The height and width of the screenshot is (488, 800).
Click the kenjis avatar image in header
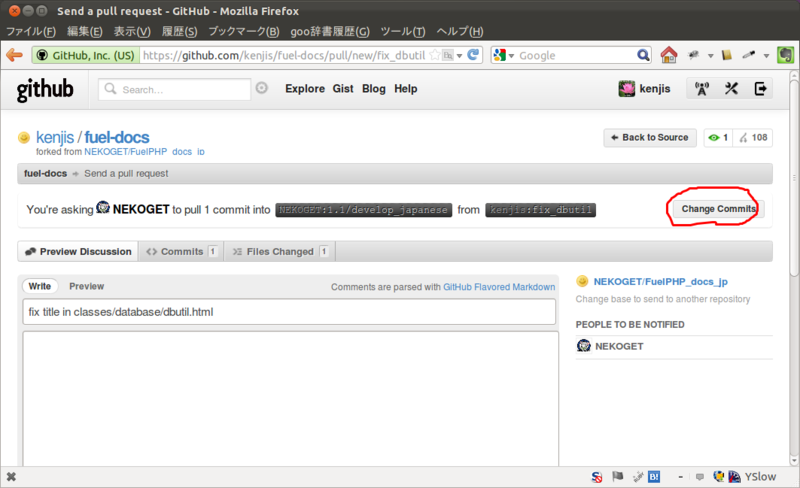[x=626, y=89]
